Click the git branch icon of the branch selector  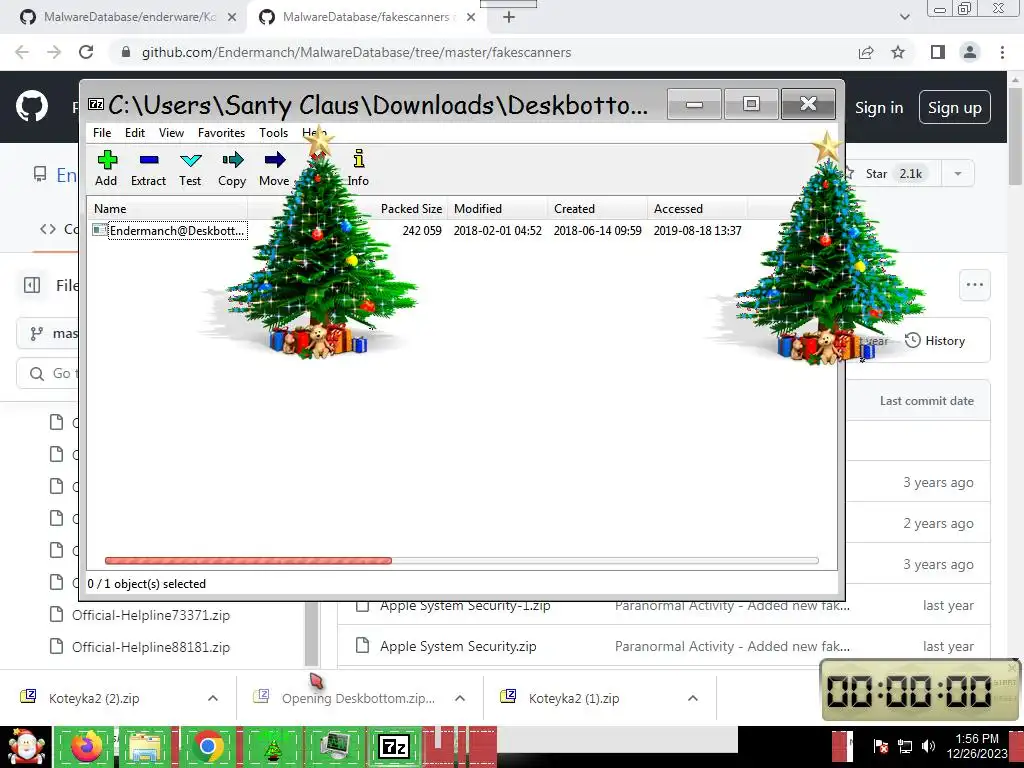pos(37,334)
